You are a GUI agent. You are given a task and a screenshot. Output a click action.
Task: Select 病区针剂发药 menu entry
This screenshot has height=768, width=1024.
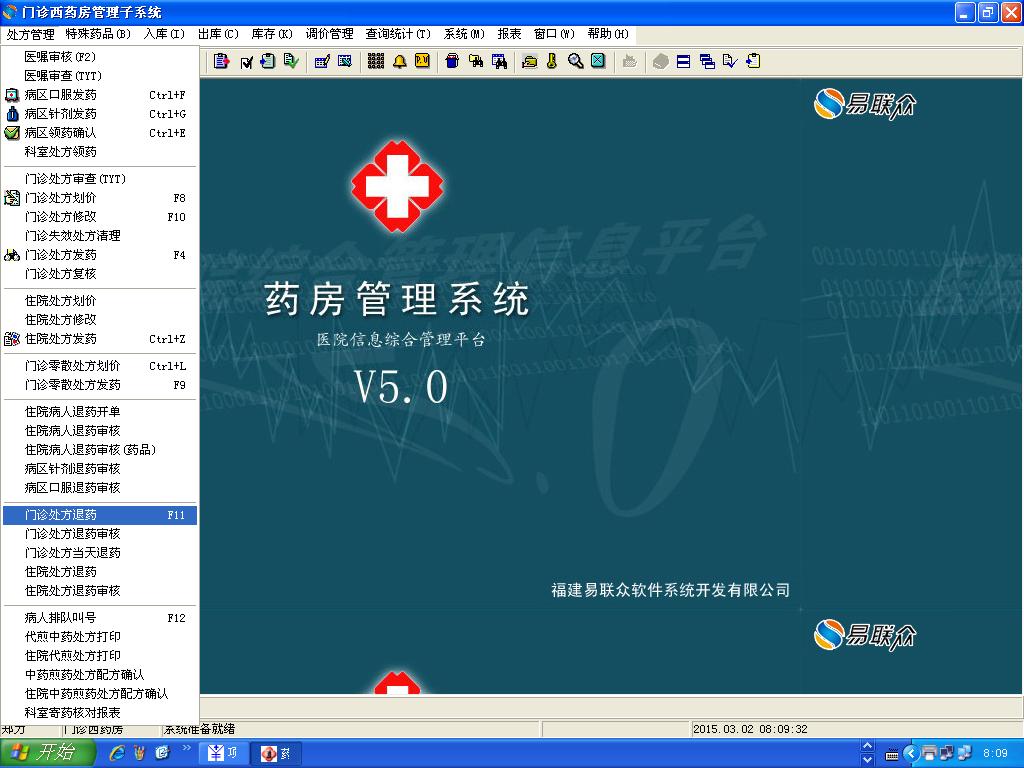pyautogui.click(x=100, y=114)
